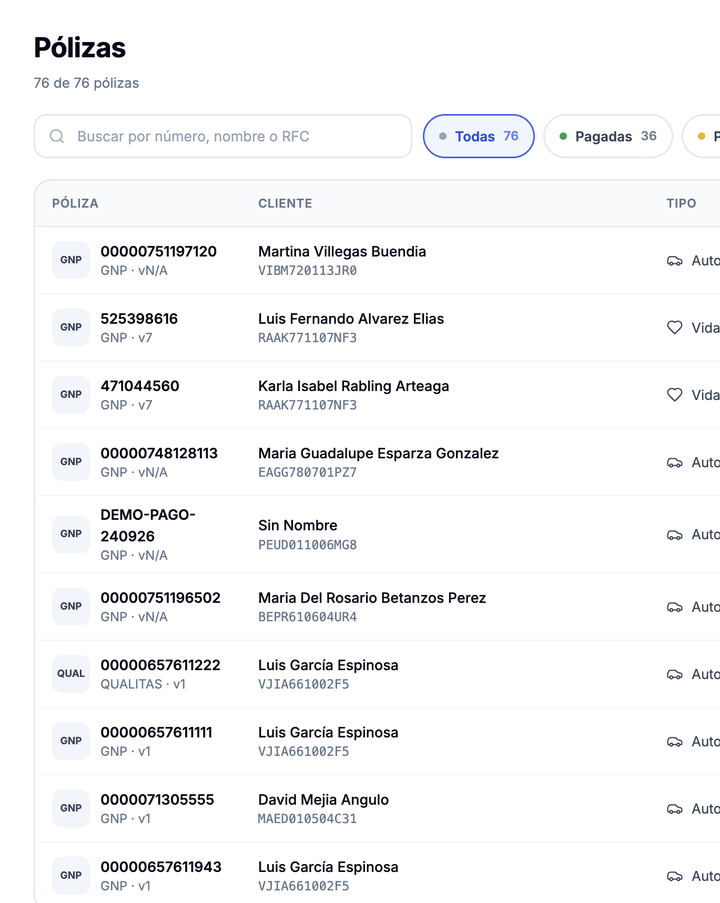Viewport: 720px width, 903px height.
Task: Click heart icon in Luis Fernando Alvarez row
Action: [x=674, y=328]
